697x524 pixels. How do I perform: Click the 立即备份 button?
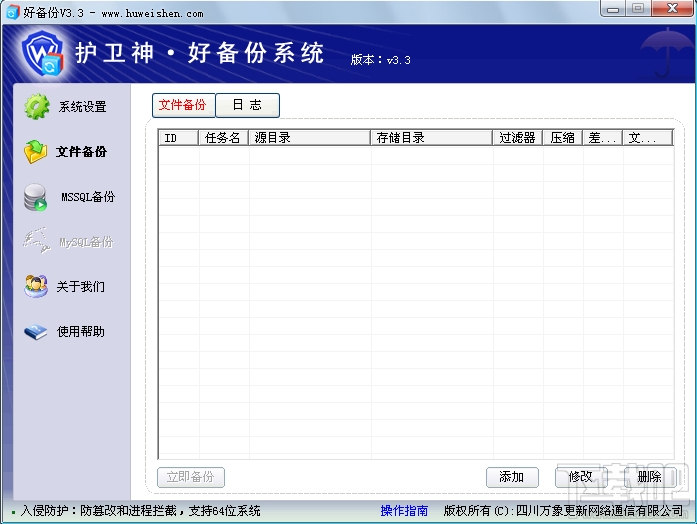click(x=191, y=477)
